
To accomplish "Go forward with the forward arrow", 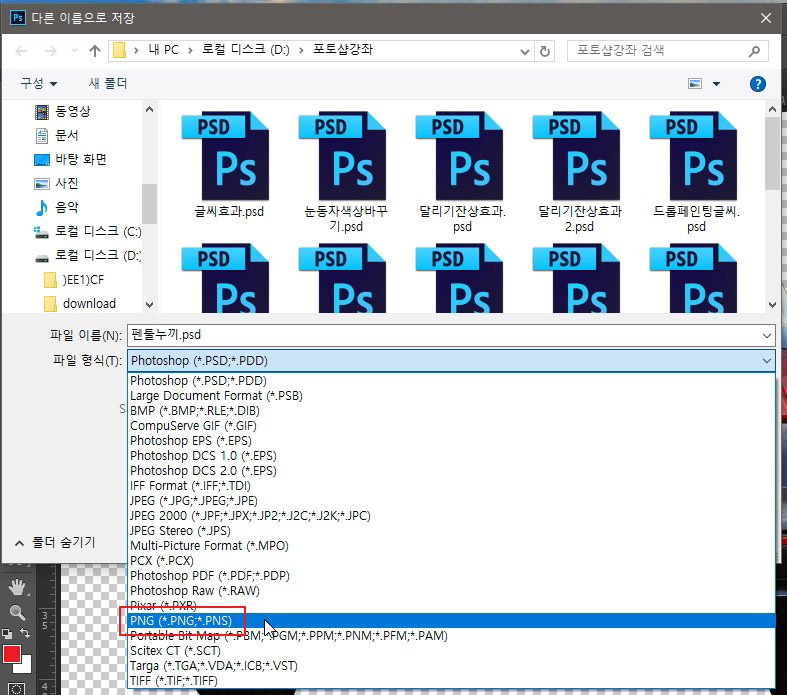I will click(x=51, y=51).
